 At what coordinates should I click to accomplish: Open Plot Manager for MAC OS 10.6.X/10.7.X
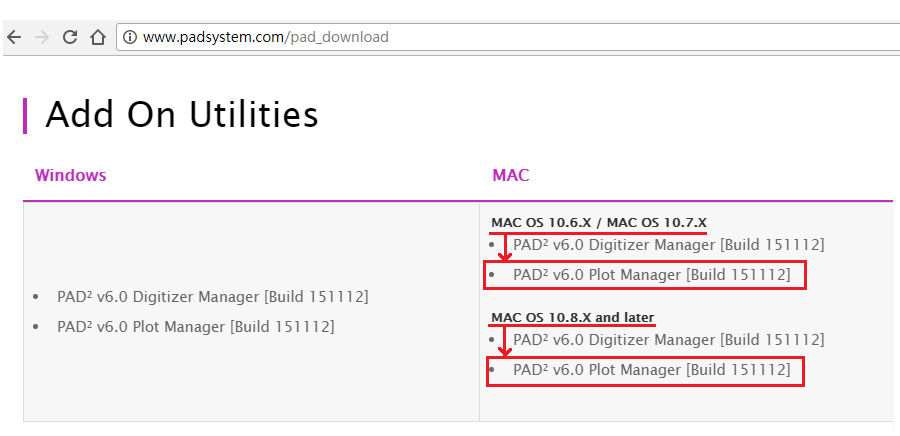[x=651, y=275]
